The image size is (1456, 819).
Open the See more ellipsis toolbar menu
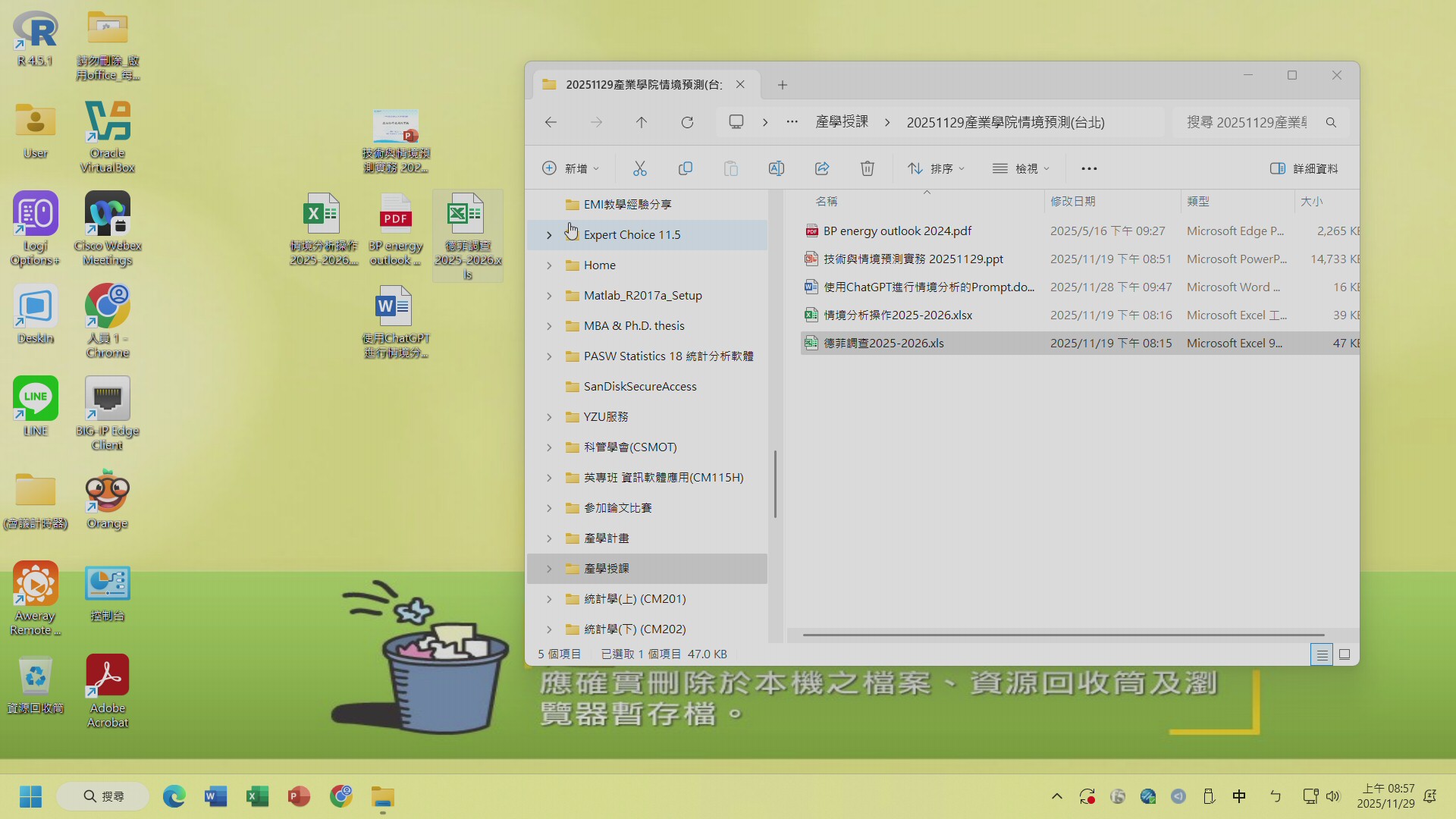[x=1089, y=168]
